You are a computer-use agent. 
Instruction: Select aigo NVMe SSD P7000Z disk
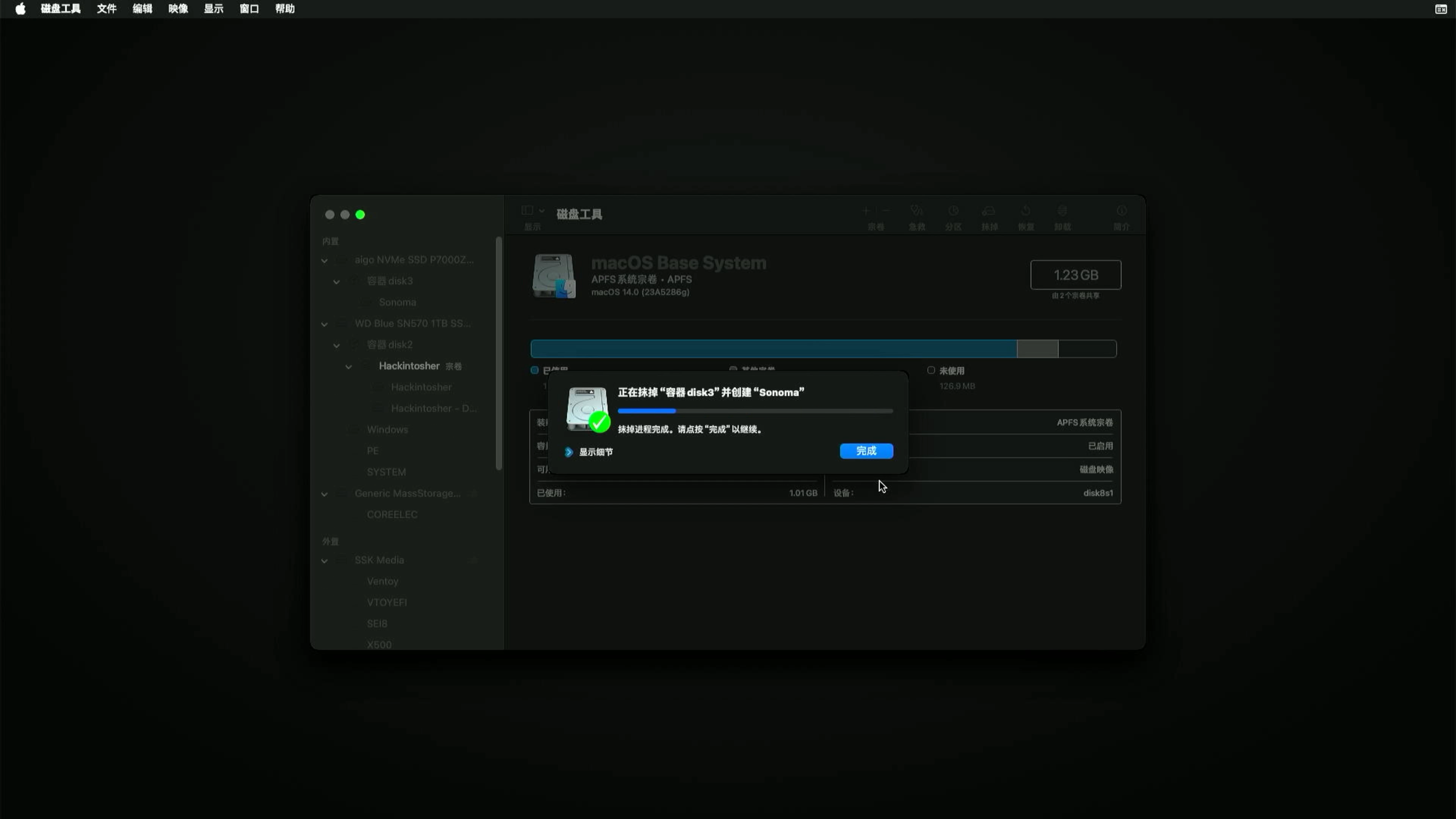pyautogui.click(x=414, y=259)
